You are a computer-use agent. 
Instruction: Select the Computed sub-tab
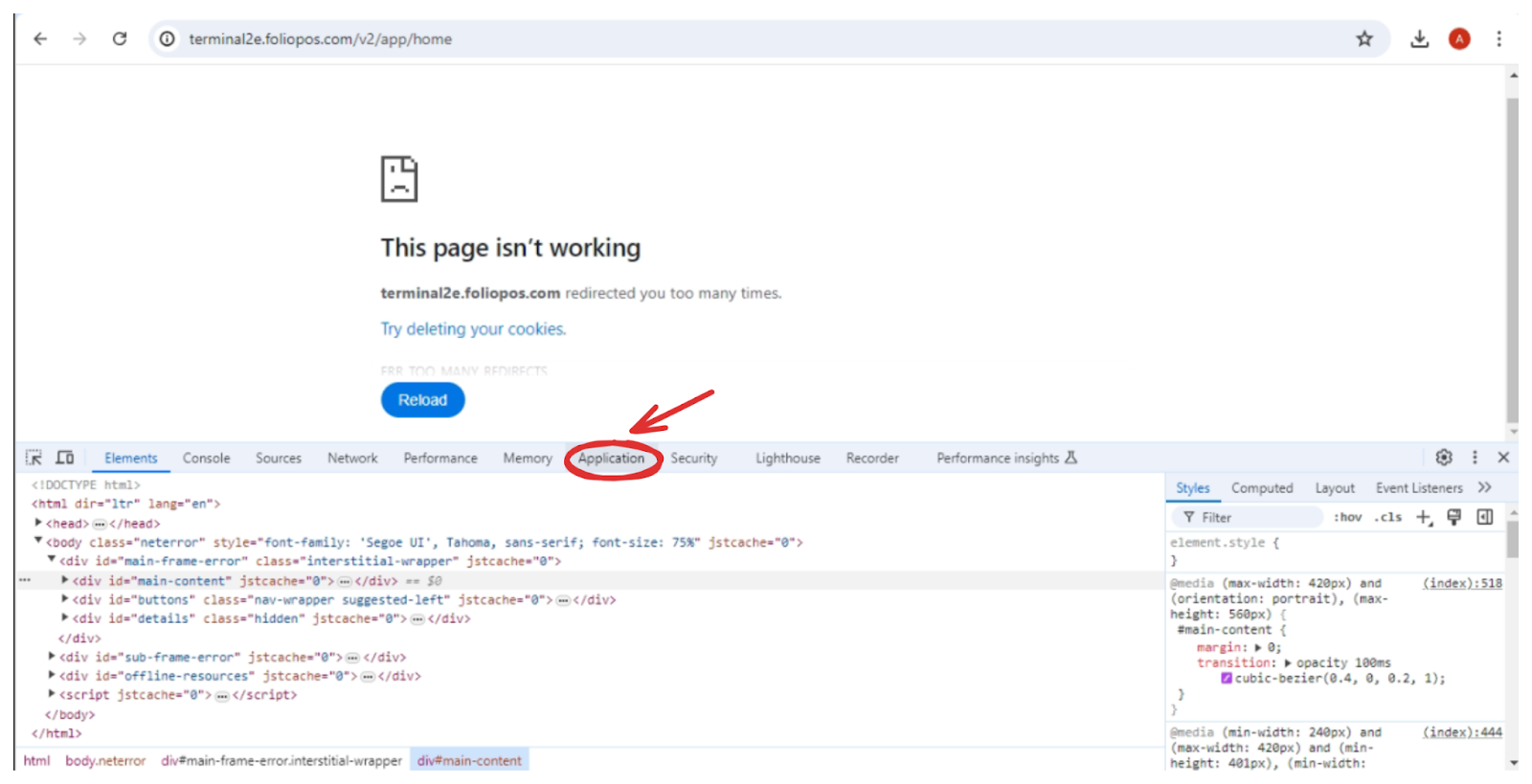tap(1262, 488)
